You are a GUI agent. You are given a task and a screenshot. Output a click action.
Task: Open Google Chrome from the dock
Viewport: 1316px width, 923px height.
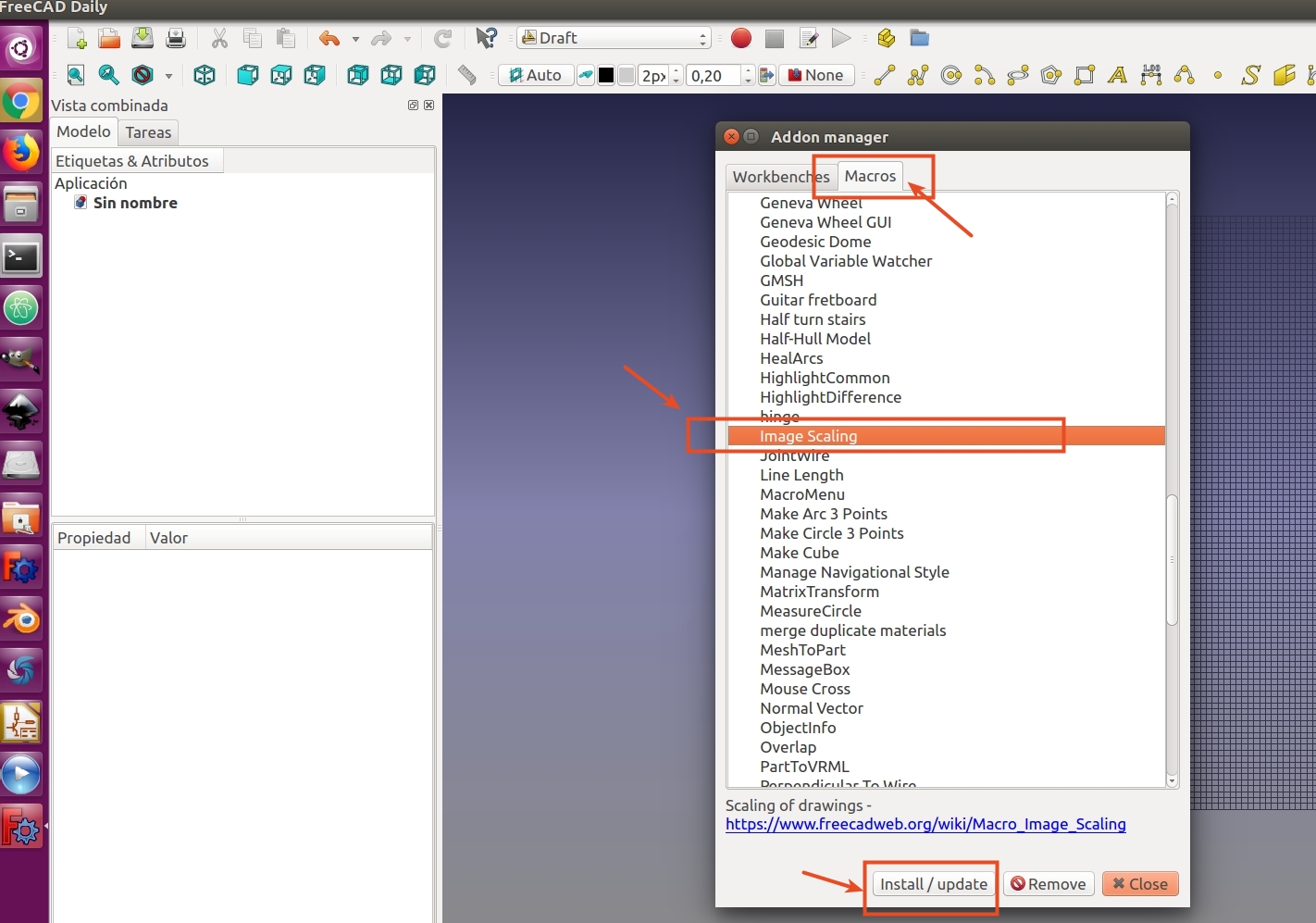click(x=21, y=100)
